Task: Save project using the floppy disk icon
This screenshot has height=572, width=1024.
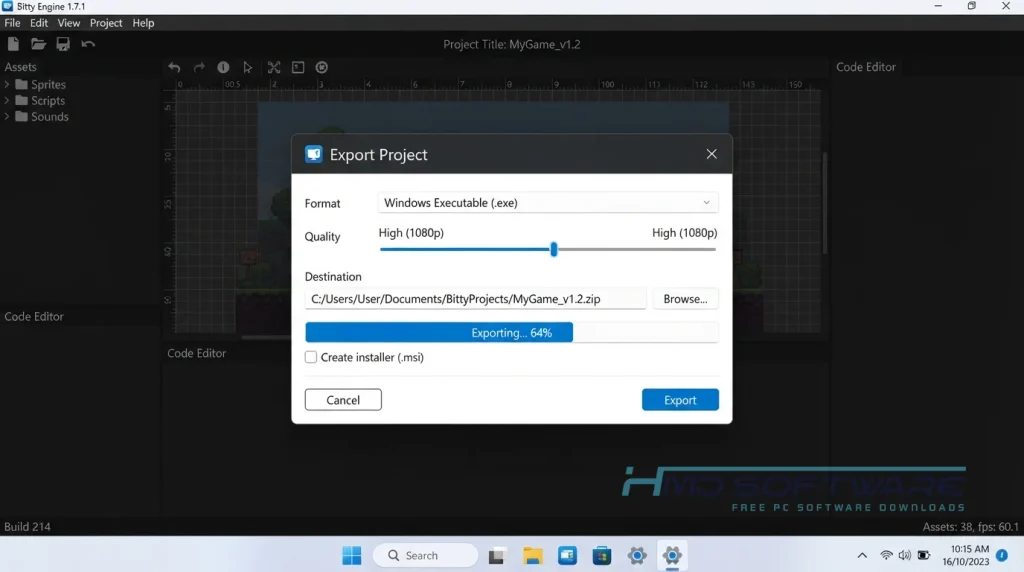Action: point(63,44)
